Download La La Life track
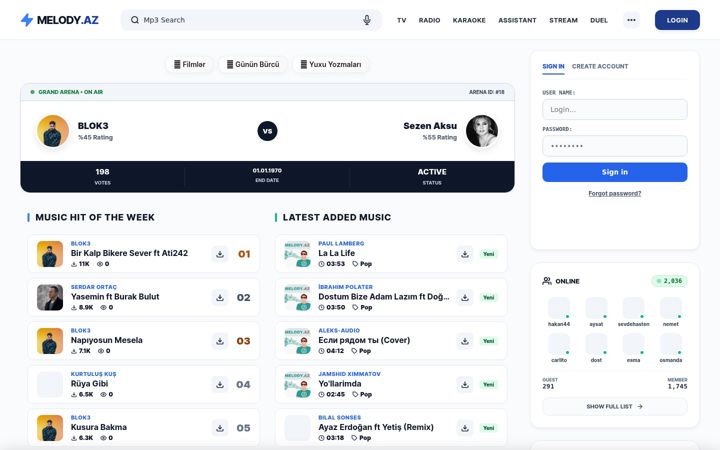 click(x=465, y=254)
